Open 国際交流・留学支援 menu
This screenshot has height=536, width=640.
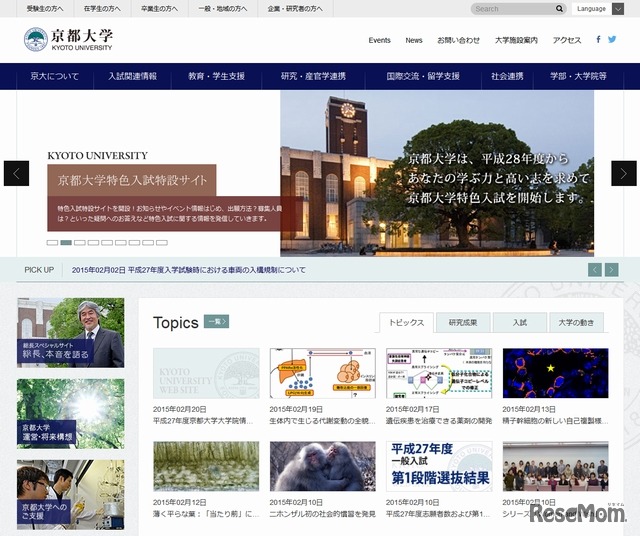pos(423,76)
